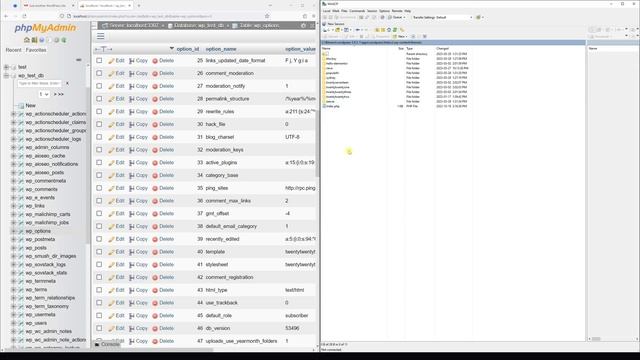Open the Commands menu in WinSCP
This screenshot has width=640, height=360.
pyautogui.click(x=357, y=11)
